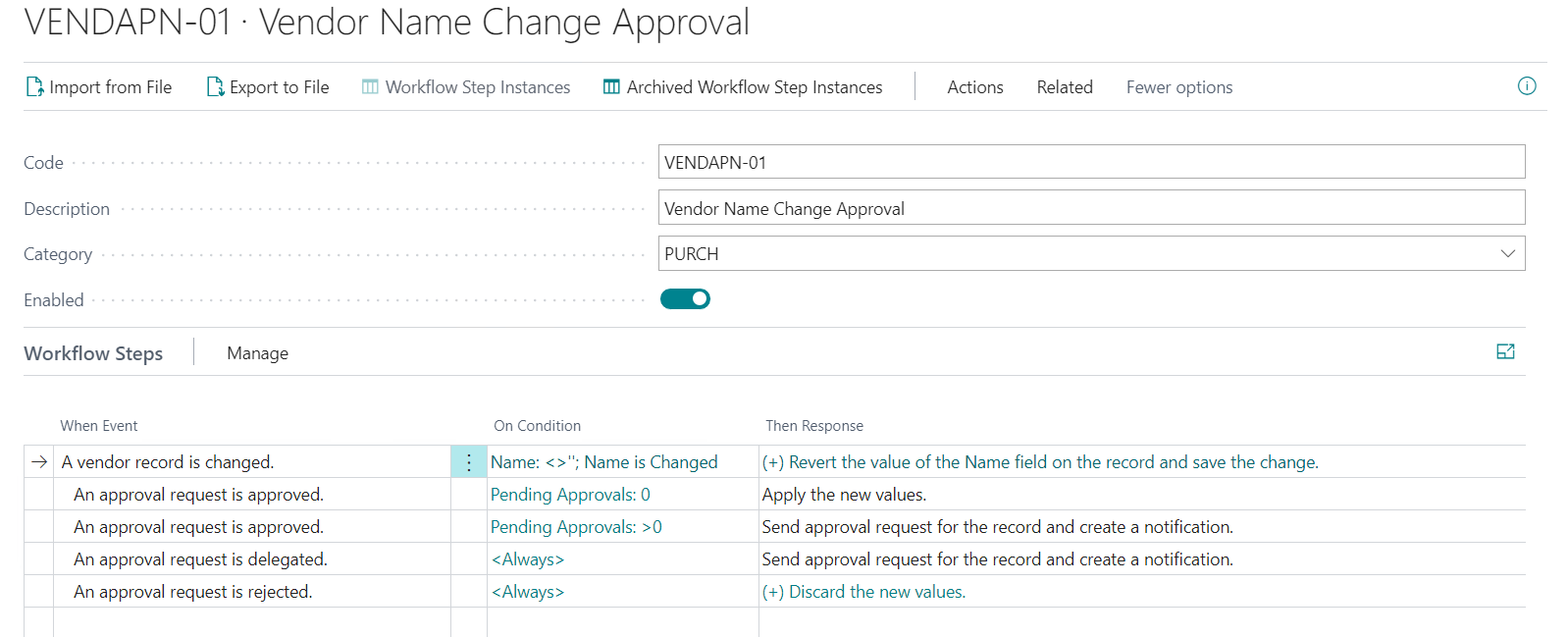Click the Workflow Steps heading
The width and height of the screenshot is (1568, 637).
coord(93,353)
